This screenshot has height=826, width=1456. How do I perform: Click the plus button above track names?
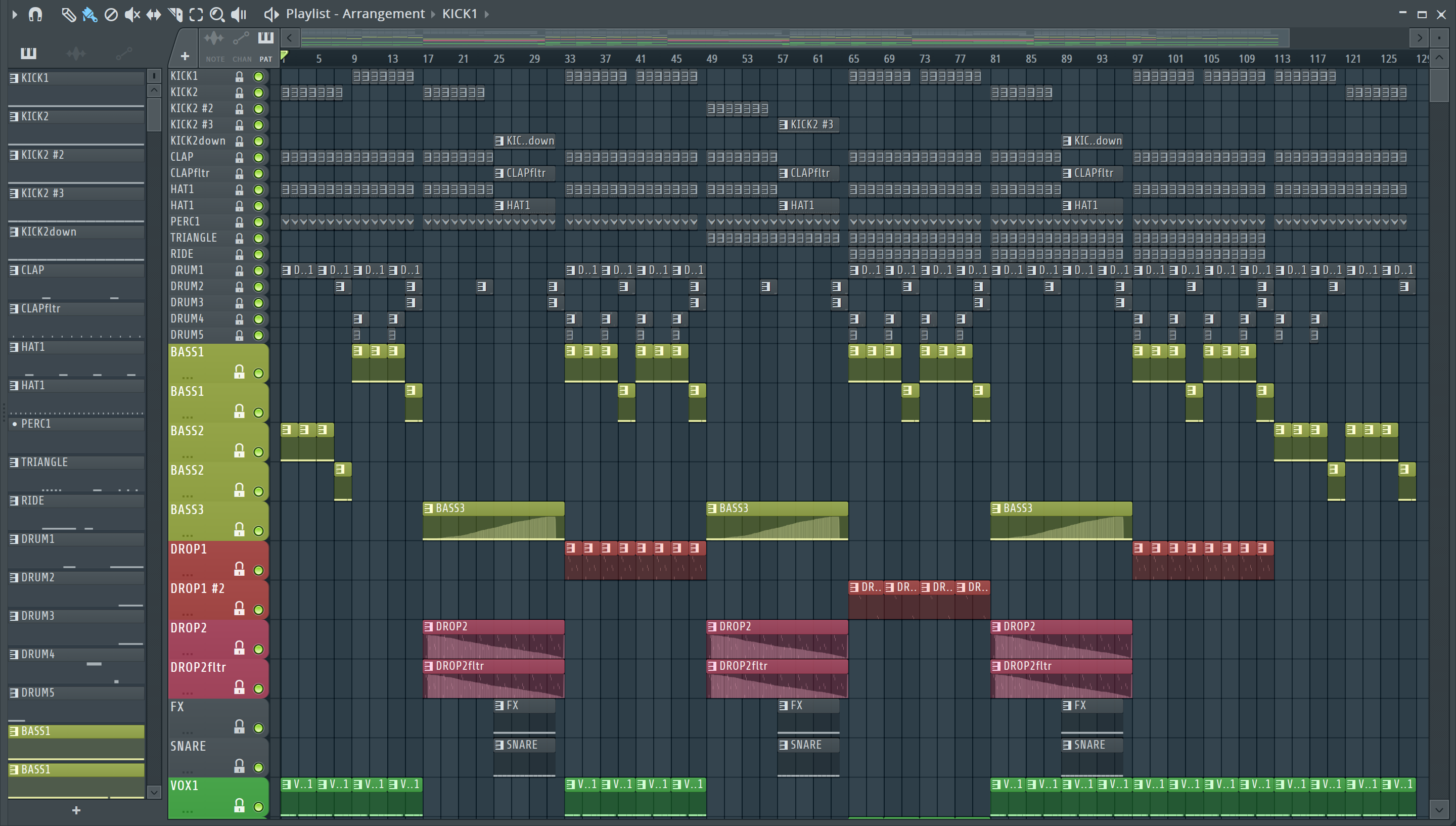coord(185,56)
